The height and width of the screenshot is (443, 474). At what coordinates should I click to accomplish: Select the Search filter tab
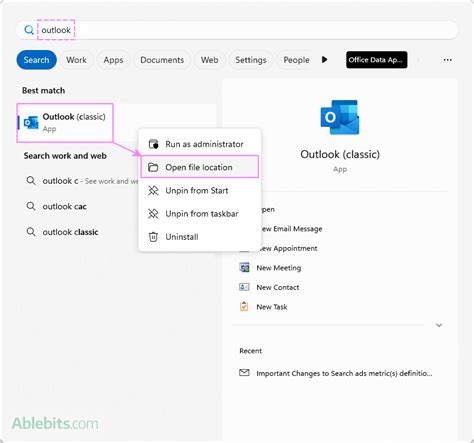36,60
